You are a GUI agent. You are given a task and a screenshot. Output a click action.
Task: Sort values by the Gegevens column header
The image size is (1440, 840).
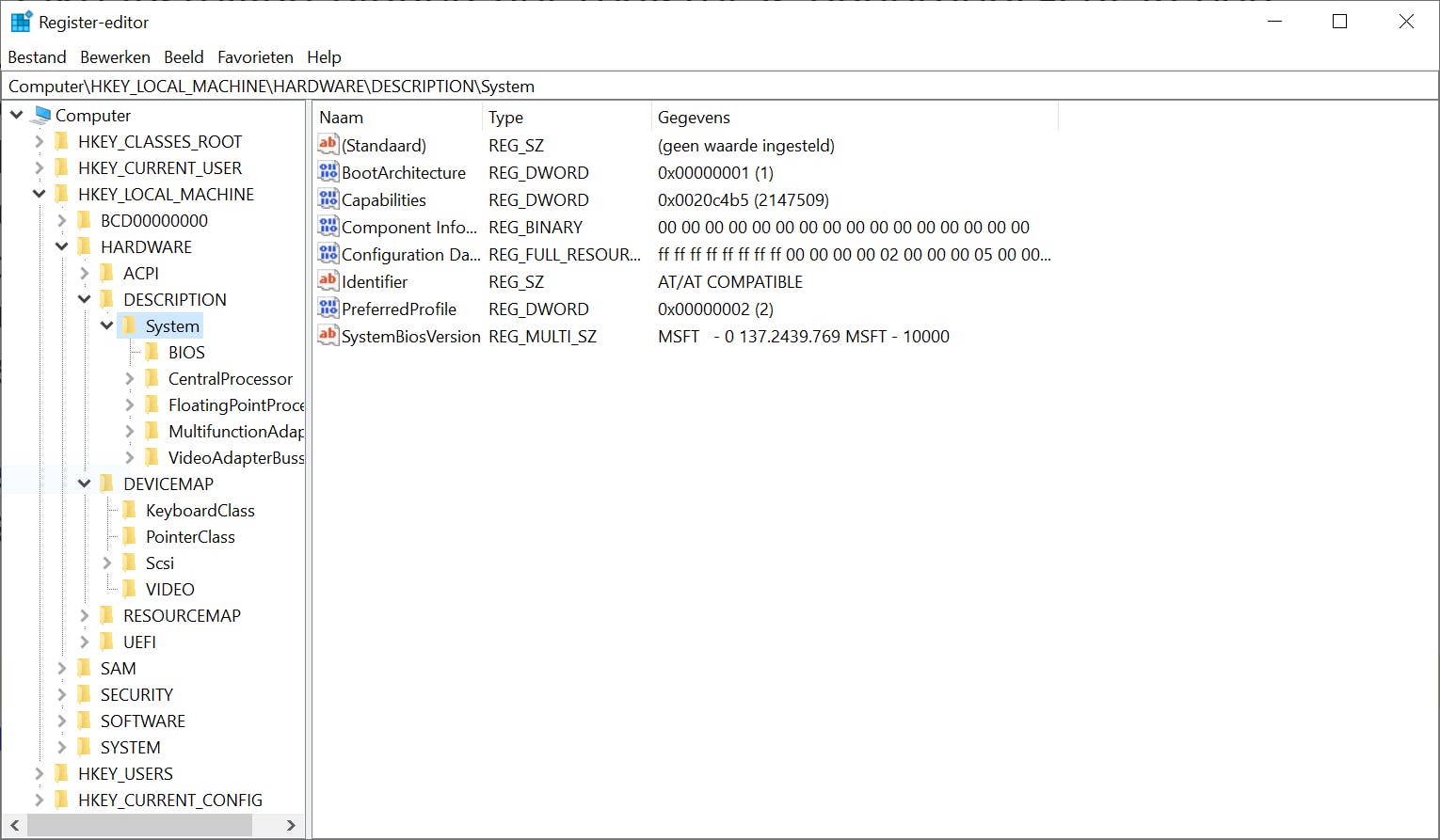coord(855,118)
